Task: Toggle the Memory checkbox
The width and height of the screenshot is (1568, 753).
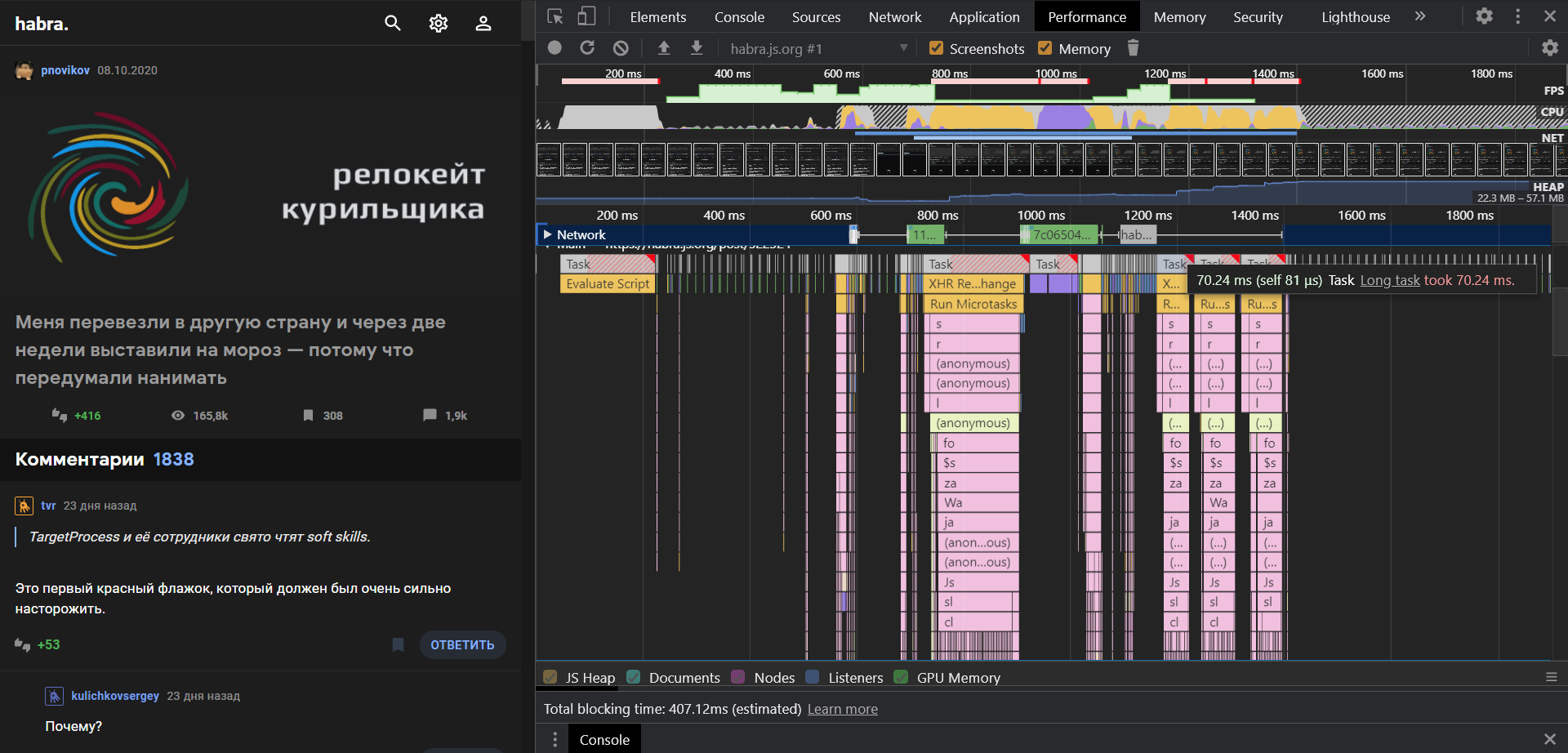Action: [1045, 48]
